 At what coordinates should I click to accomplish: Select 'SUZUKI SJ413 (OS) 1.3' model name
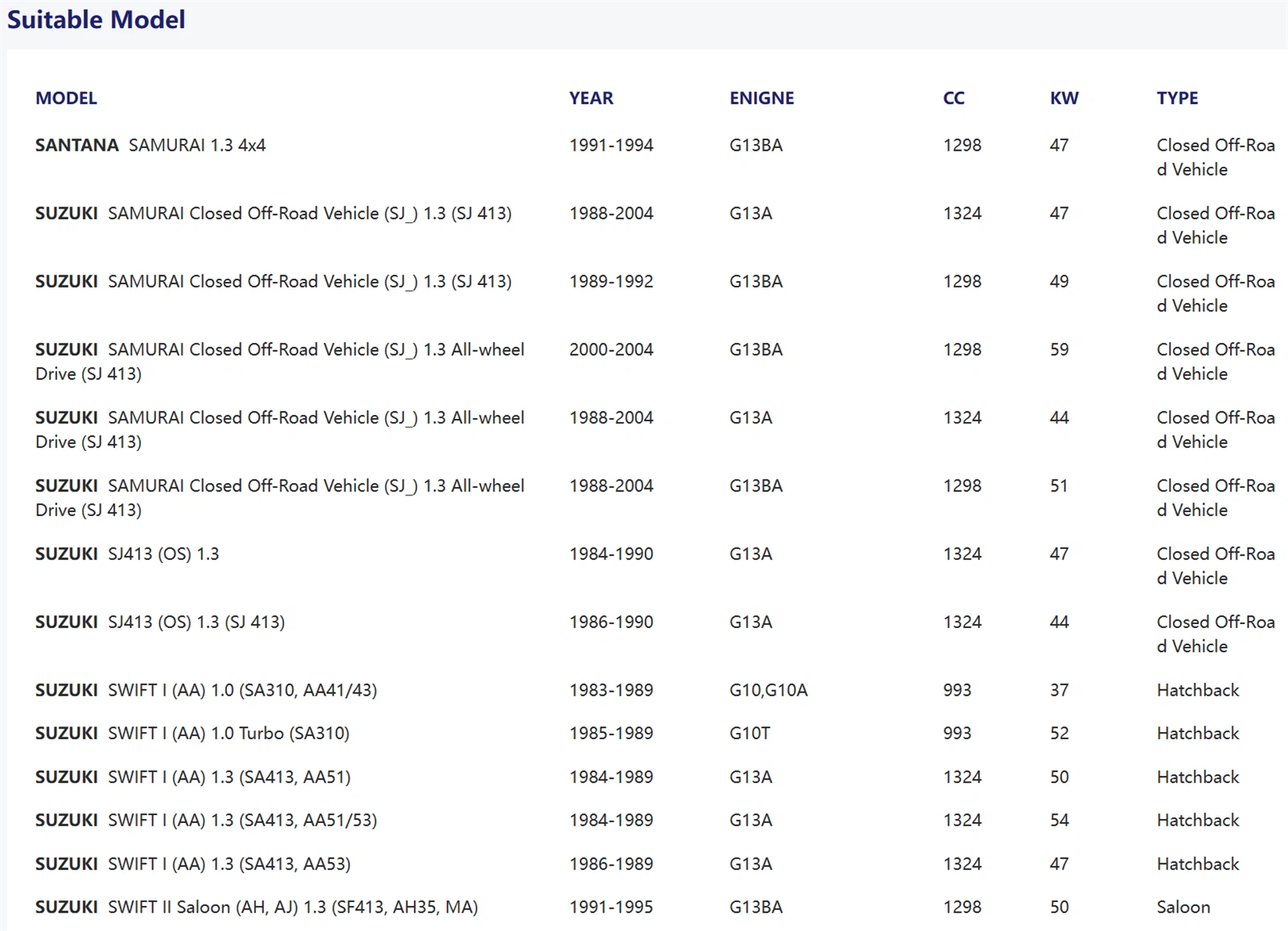(x=127, y=554)
